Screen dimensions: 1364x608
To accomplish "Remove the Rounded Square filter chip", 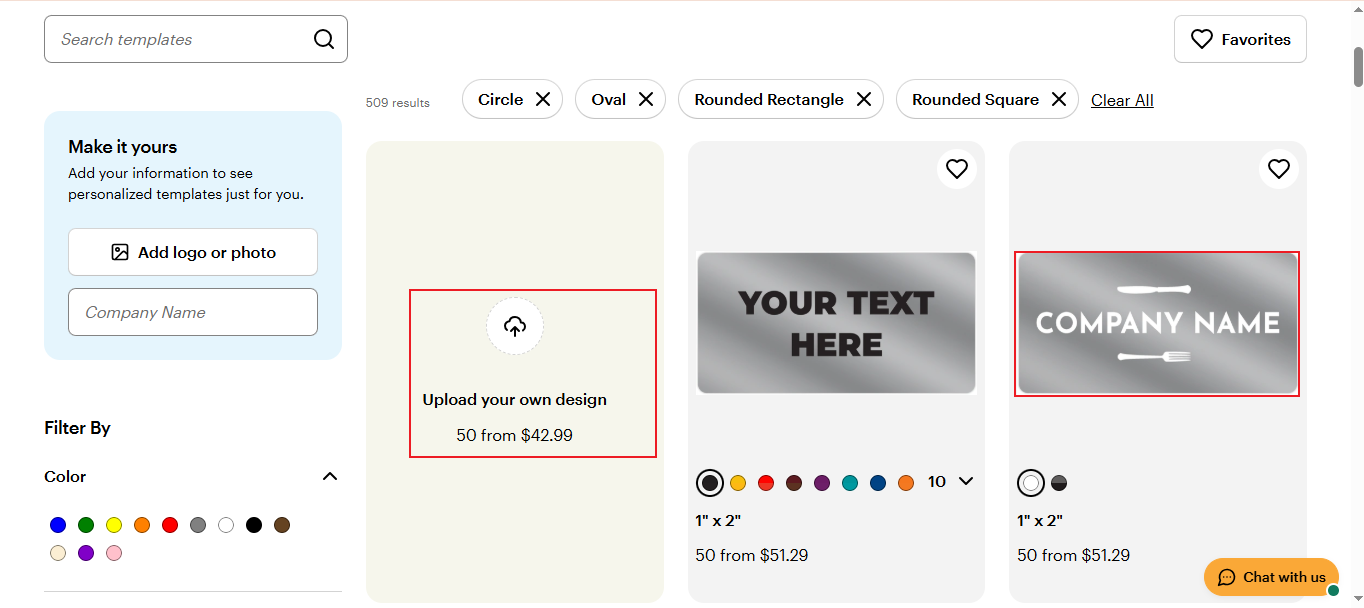I will [1059, 99].
